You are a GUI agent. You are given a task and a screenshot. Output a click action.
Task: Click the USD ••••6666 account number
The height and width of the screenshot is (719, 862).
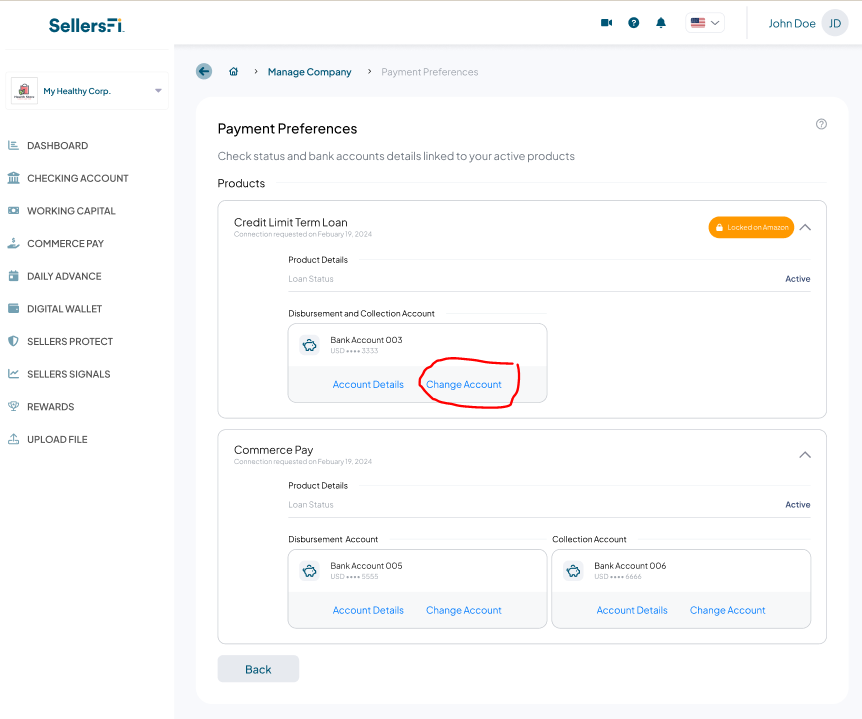point(618,577)
